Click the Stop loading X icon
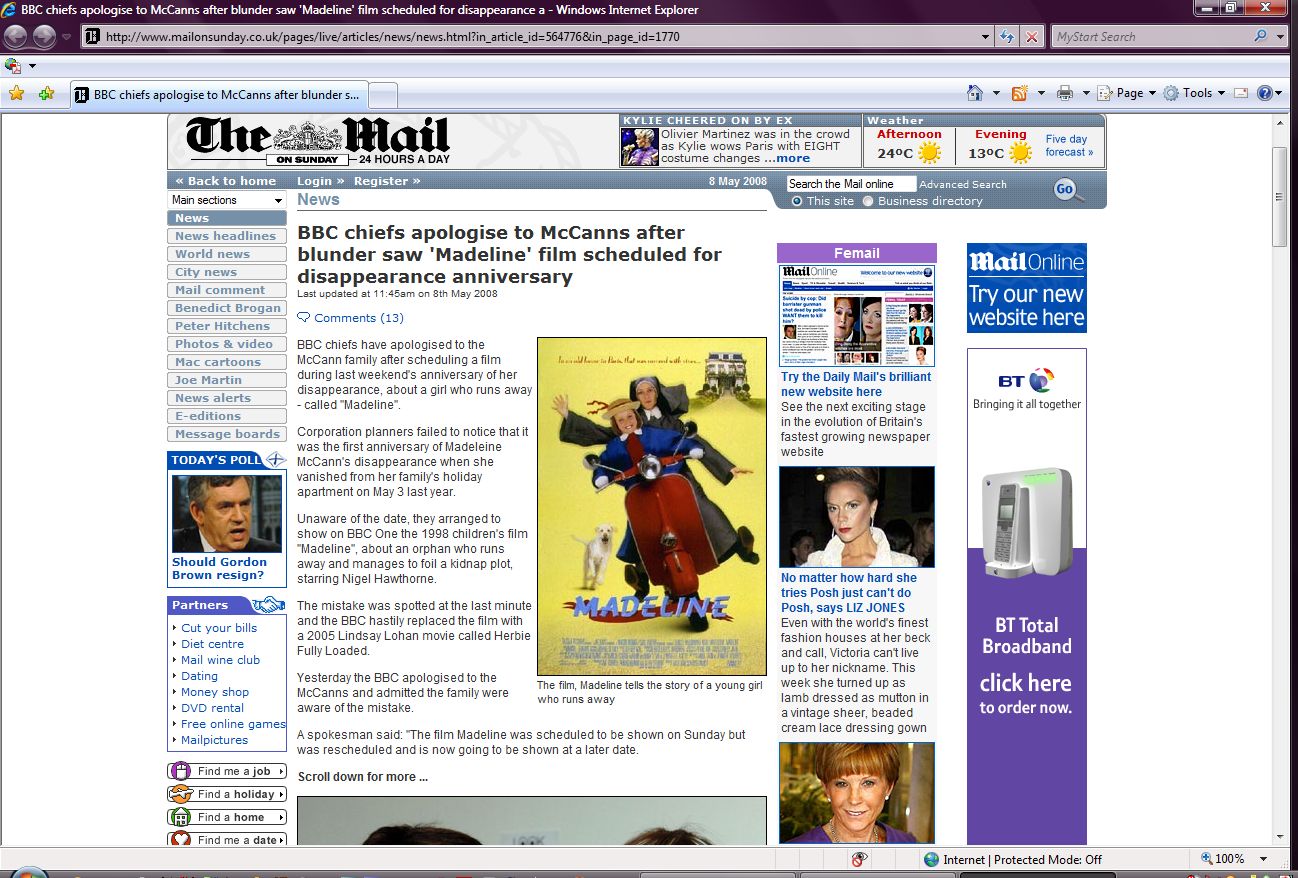This screenshot has height=878, width=1298. pos(1032,37)
